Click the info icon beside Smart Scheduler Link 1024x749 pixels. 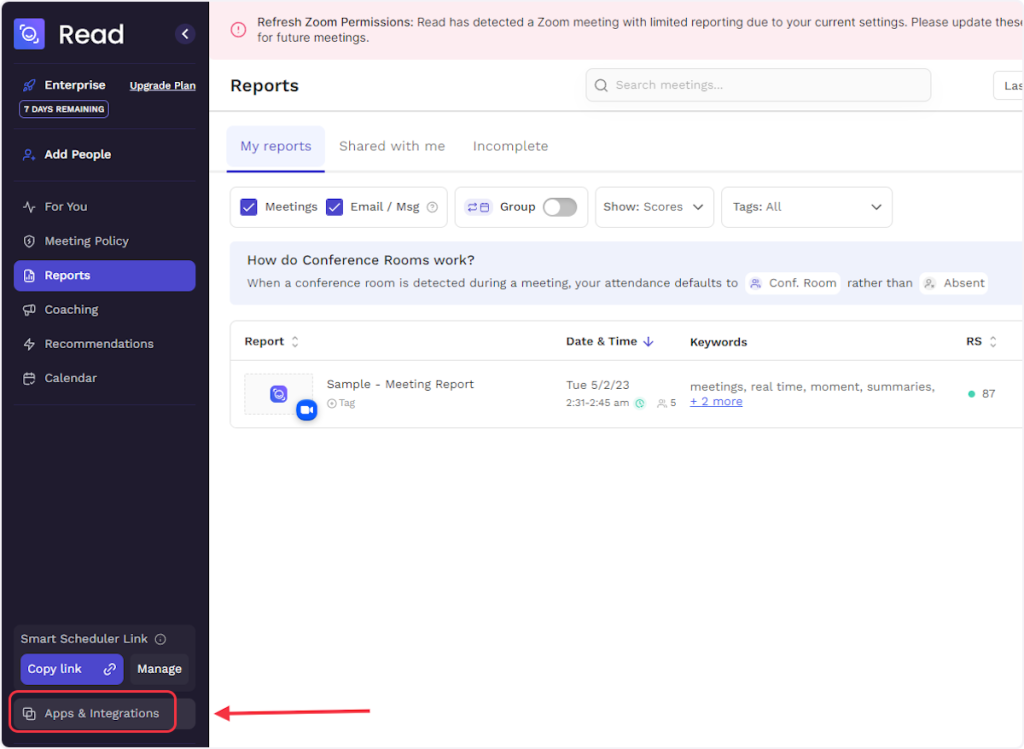pyautogui.click(x=160, y=639)
